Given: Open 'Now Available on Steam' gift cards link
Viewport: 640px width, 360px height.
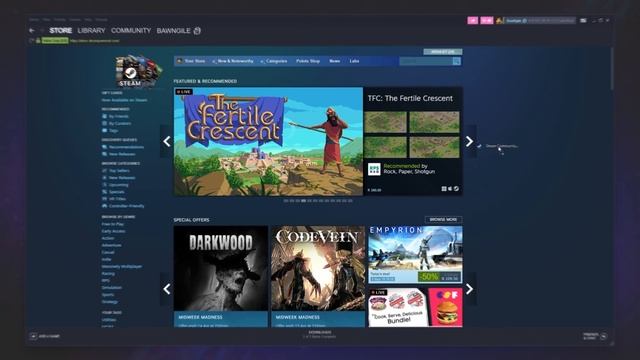Looking at the screenshot, I should tap(124, 100).
